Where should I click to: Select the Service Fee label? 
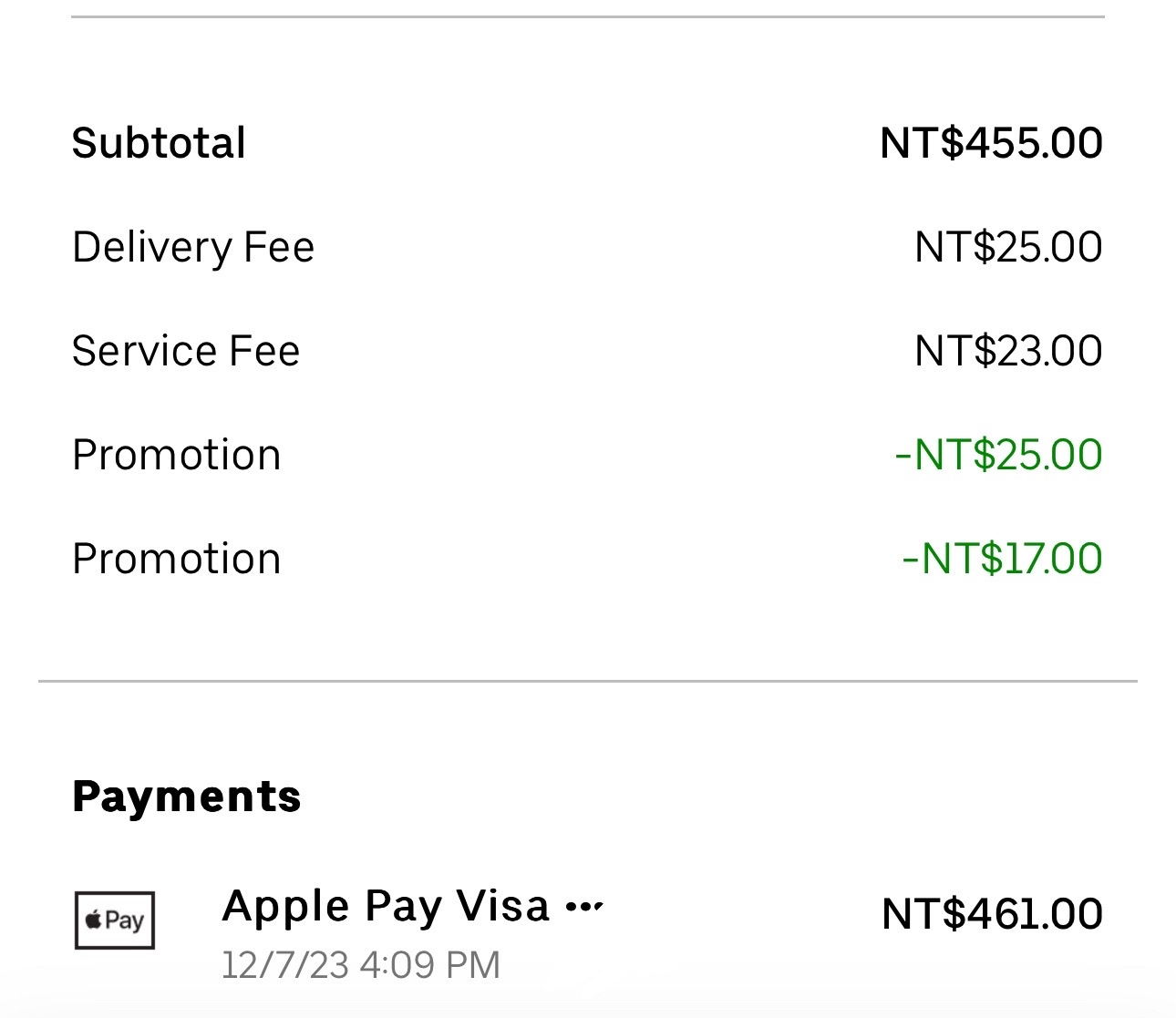coord(186,351)
